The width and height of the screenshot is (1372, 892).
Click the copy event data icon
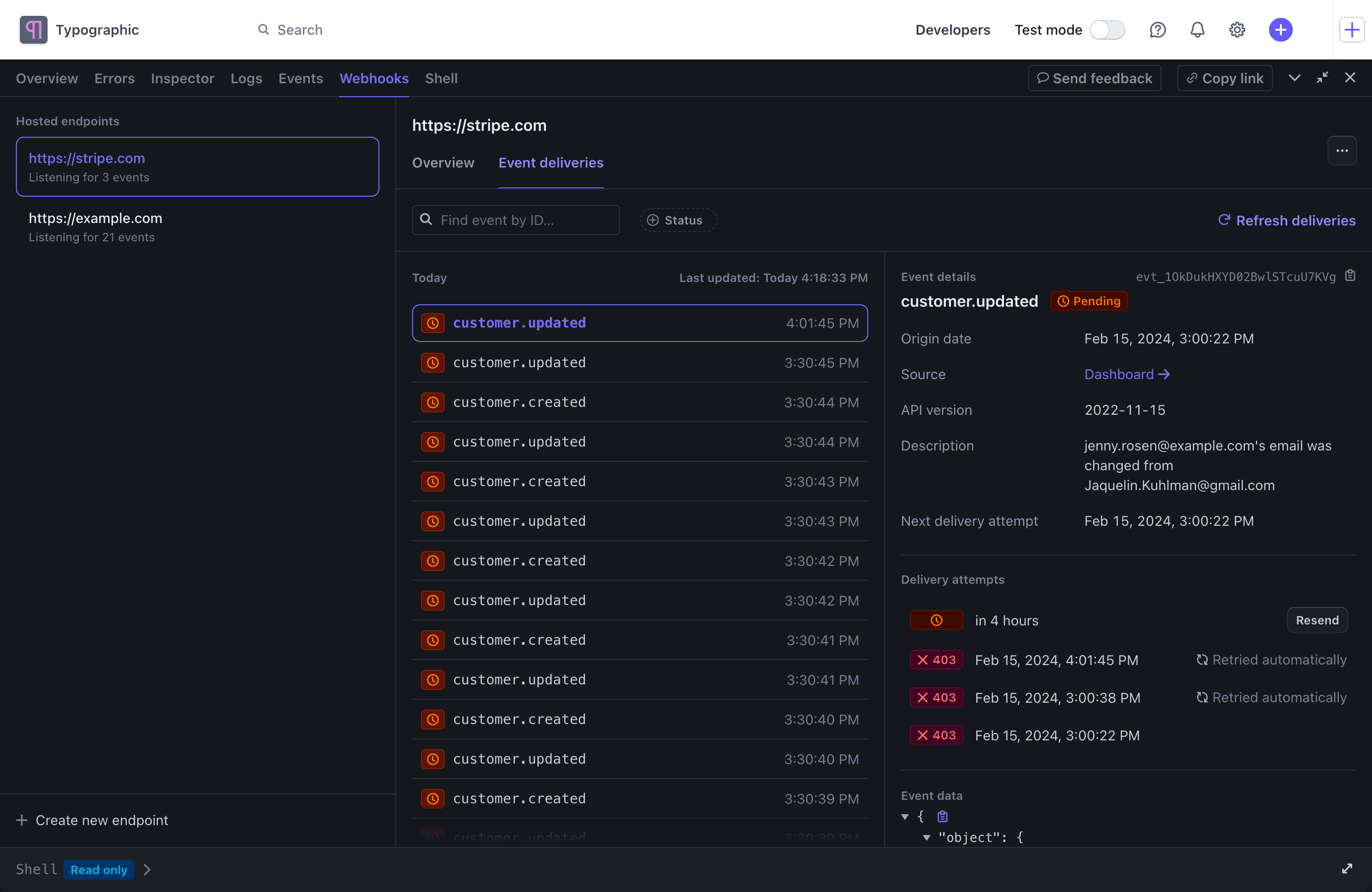click(x=941, y=817)
